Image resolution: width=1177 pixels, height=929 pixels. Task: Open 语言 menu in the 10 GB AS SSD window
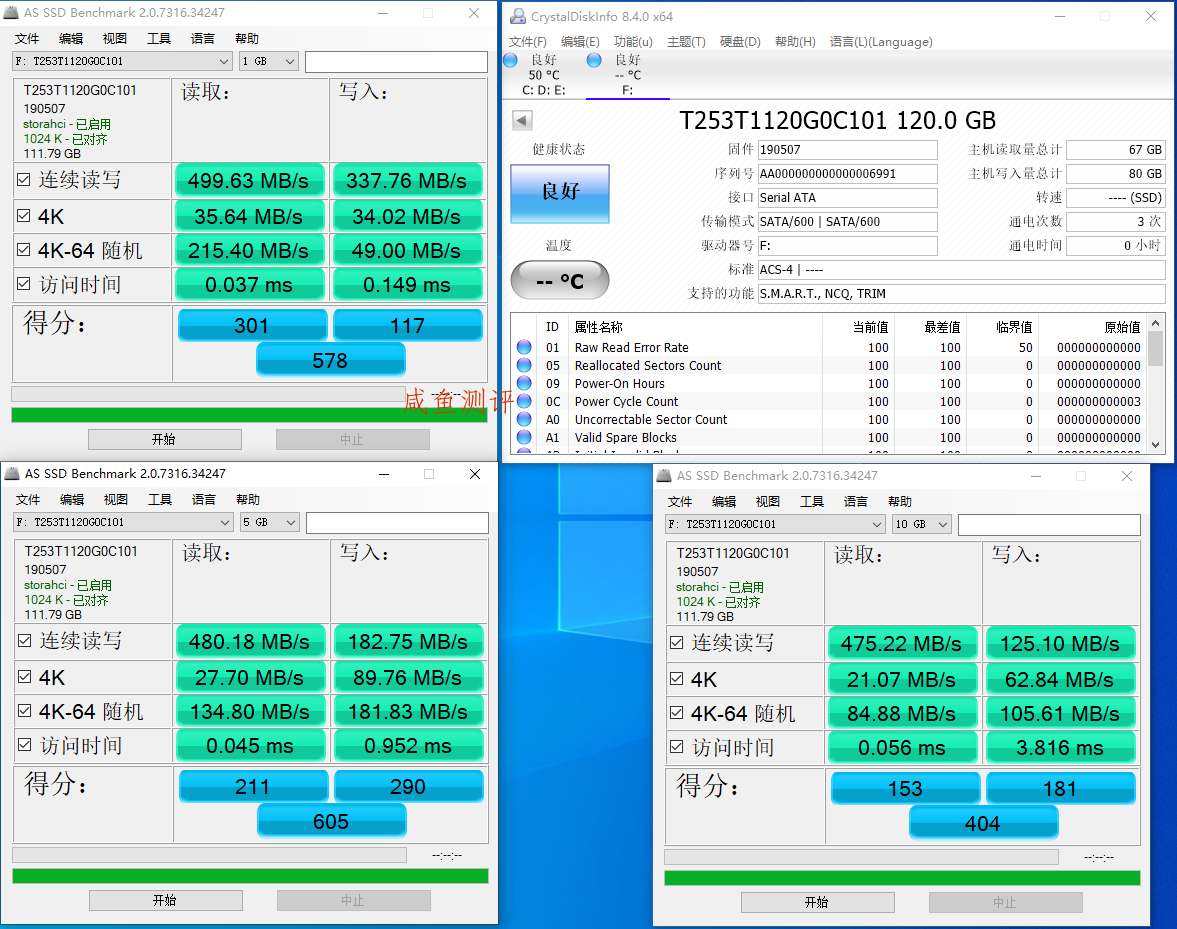tap(856, 502)
